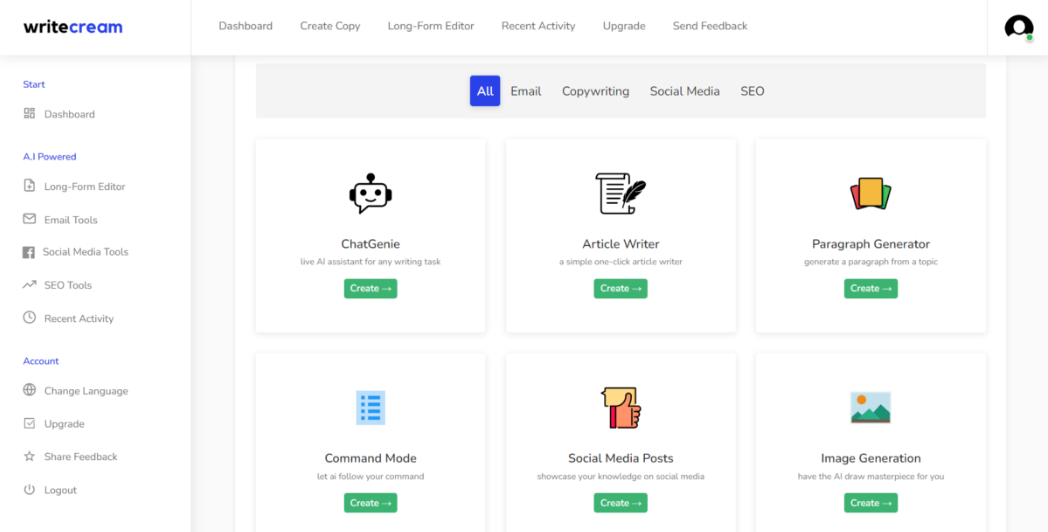Click the Command Mode list icon
This screenshot has height=532, width=1048.
click(x=370, y=408)
